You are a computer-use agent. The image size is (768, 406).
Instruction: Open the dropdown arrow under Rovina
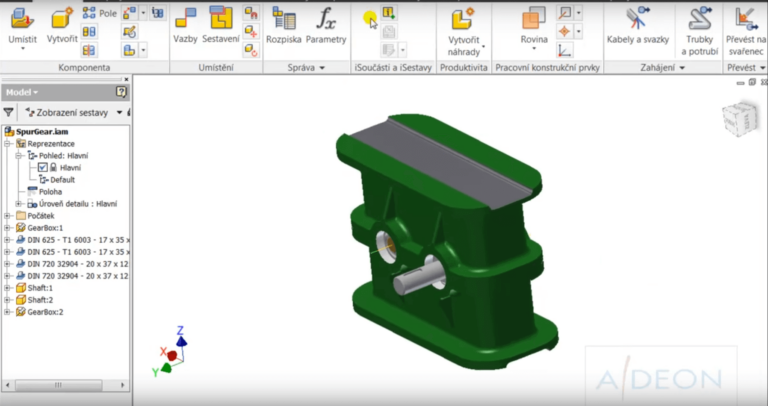click(x=534, y=49)
